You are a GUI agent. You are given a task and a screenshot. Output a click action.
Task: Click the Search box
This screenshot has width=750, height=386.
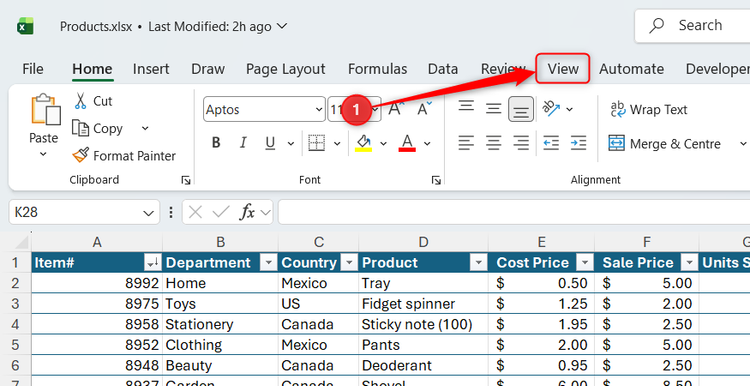click(692, 25)
